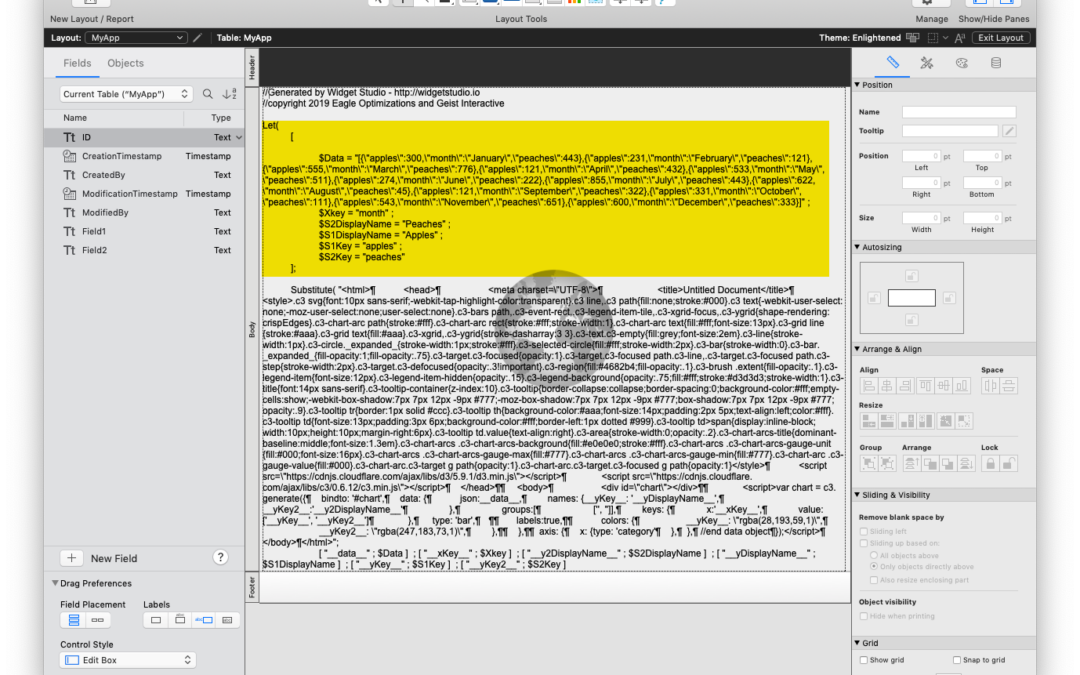Screen dimensions: 1080x675
Task: Align right edges of objects
Action: tap(906, 386)
